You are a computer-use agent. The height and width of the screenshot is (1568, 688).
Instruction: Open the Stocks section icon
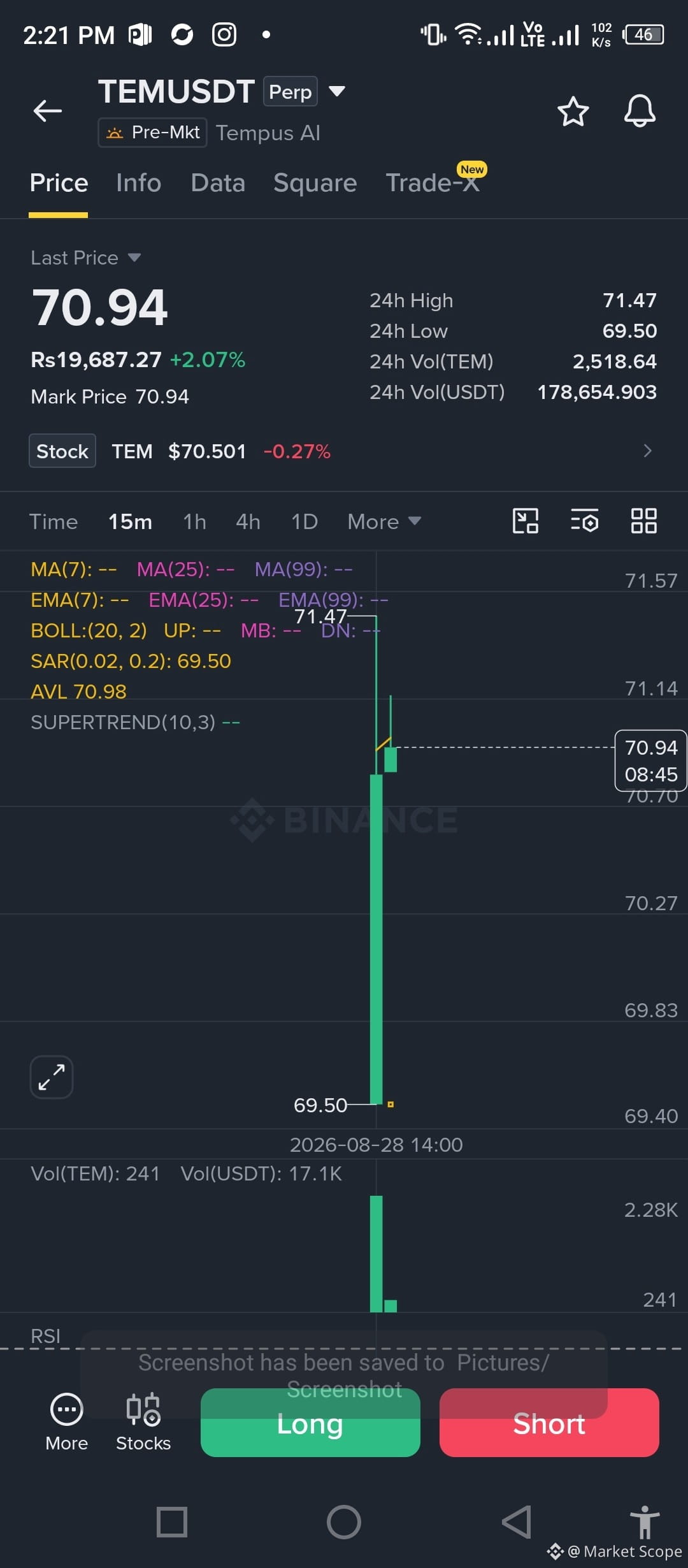click(x=143, y=1422)
